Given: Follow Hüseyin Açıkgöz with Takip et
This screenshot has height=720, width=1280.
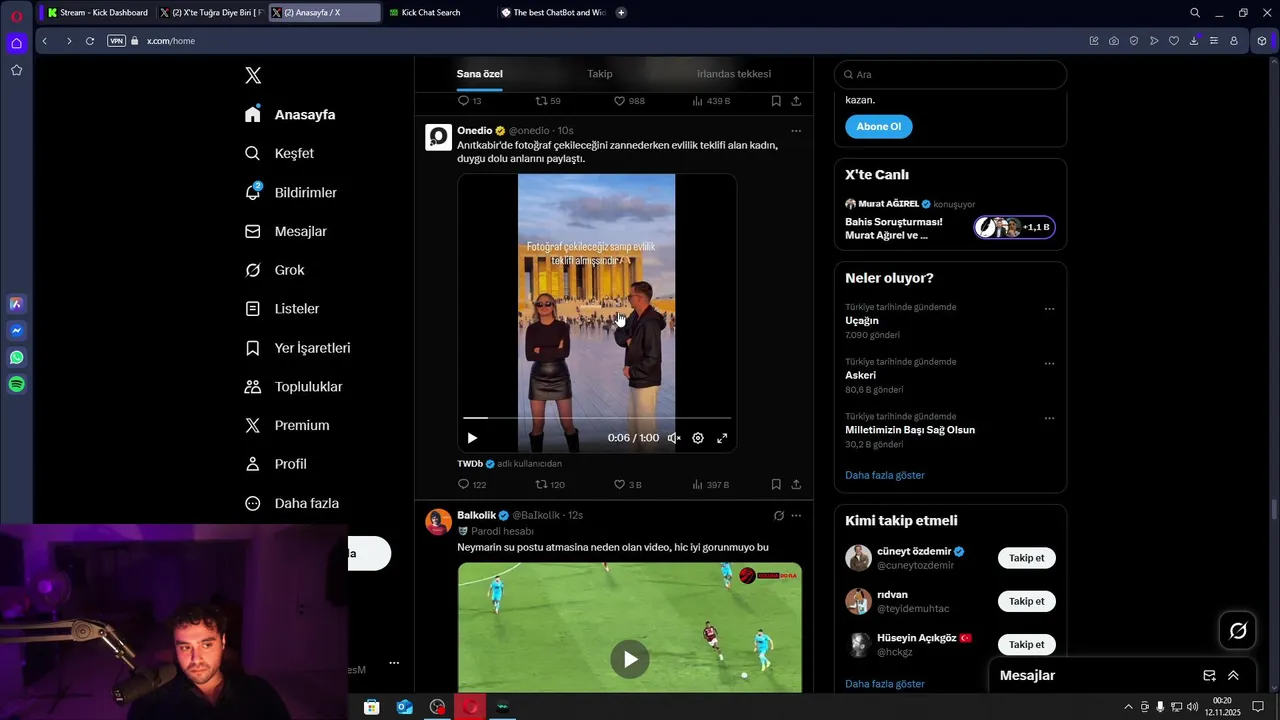Looking at the screenshot, I should point(1027,644).
